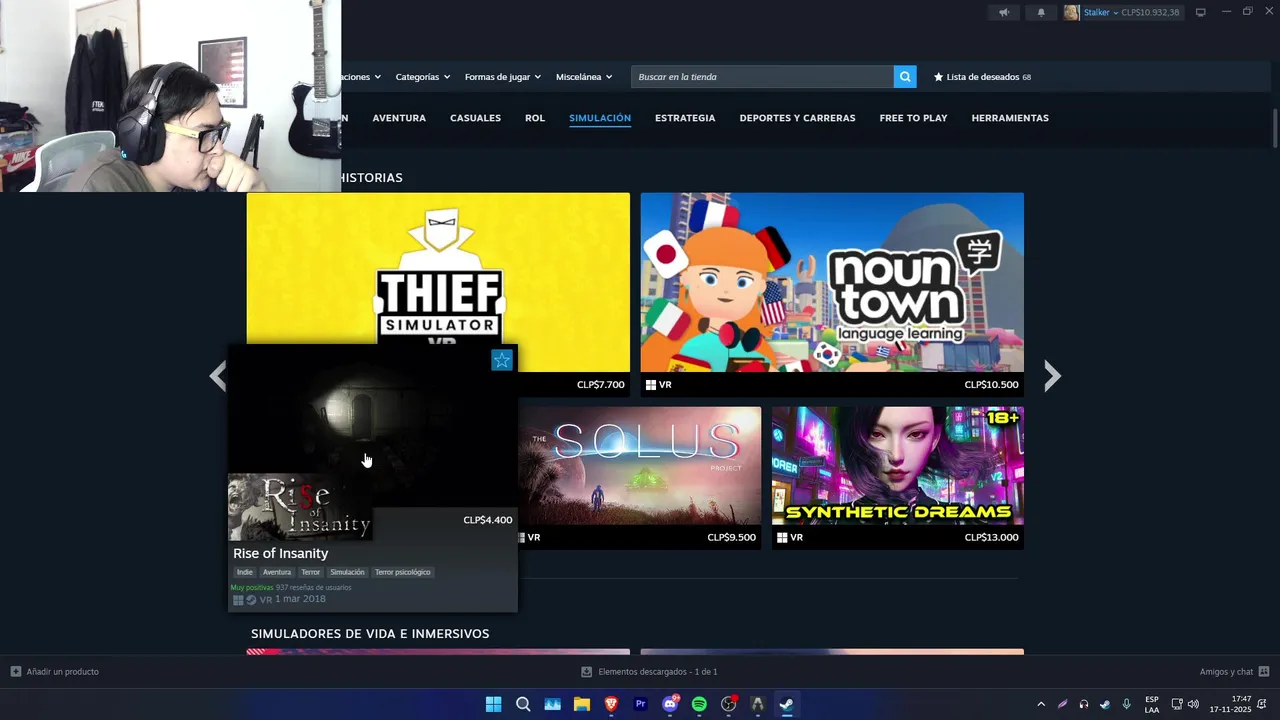Expand the Categorías dropdown
This screenshot has width=1280, height=720.
tap(422, 77)
